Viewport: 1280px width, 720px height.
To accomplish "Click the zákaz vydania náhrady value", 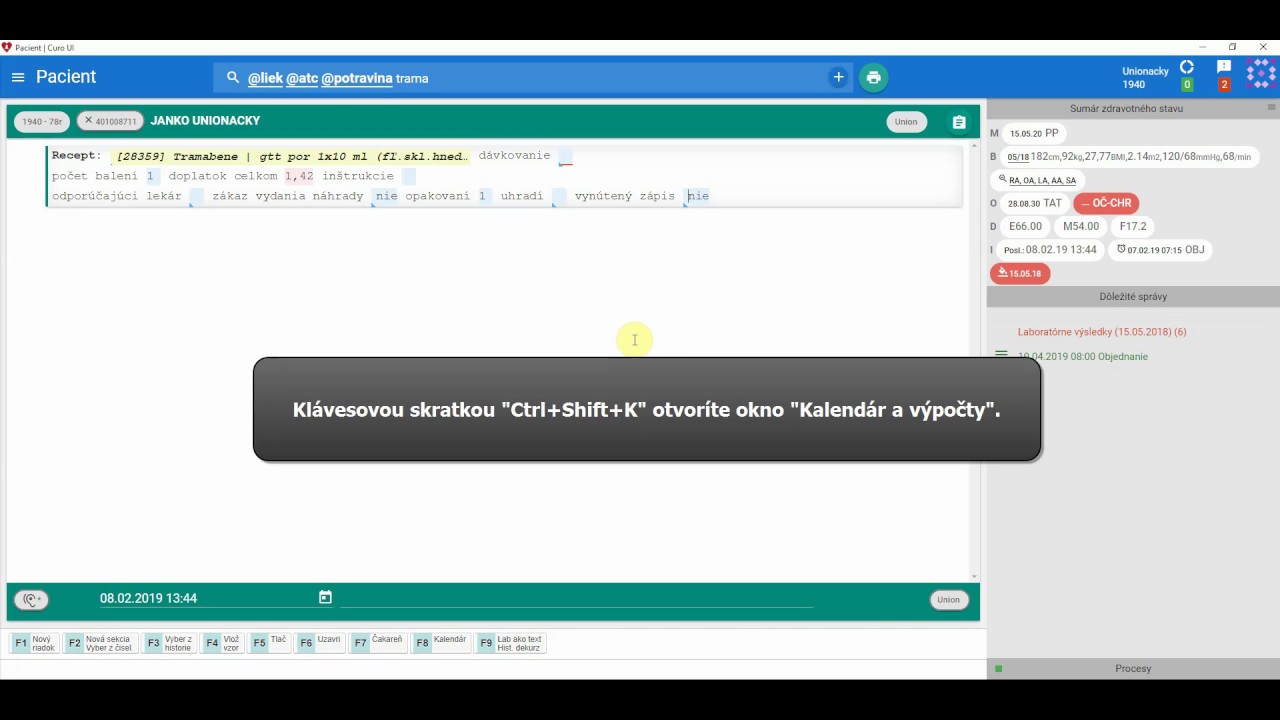I will pos(387,196).
